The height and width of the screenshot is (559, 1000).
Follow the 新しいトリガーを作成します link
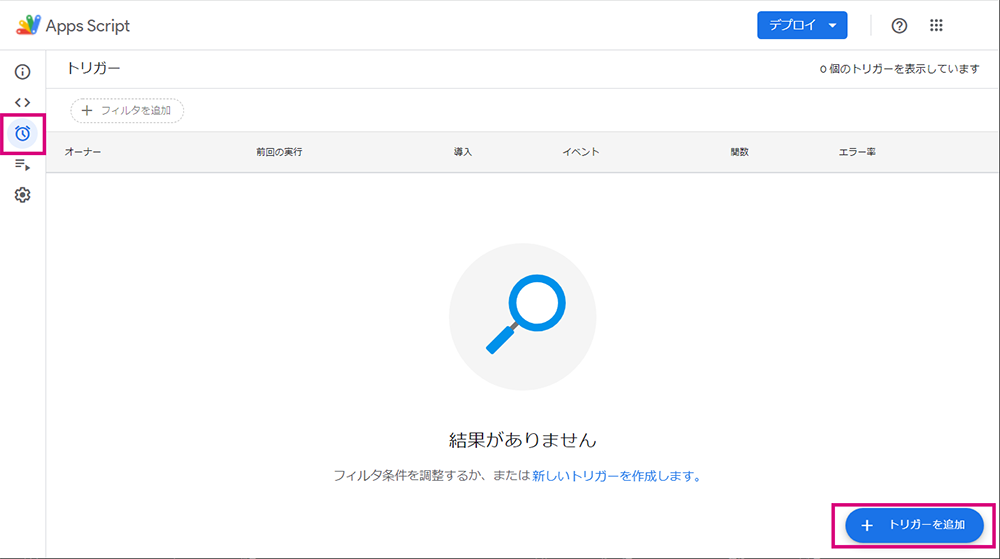(616, 476)
